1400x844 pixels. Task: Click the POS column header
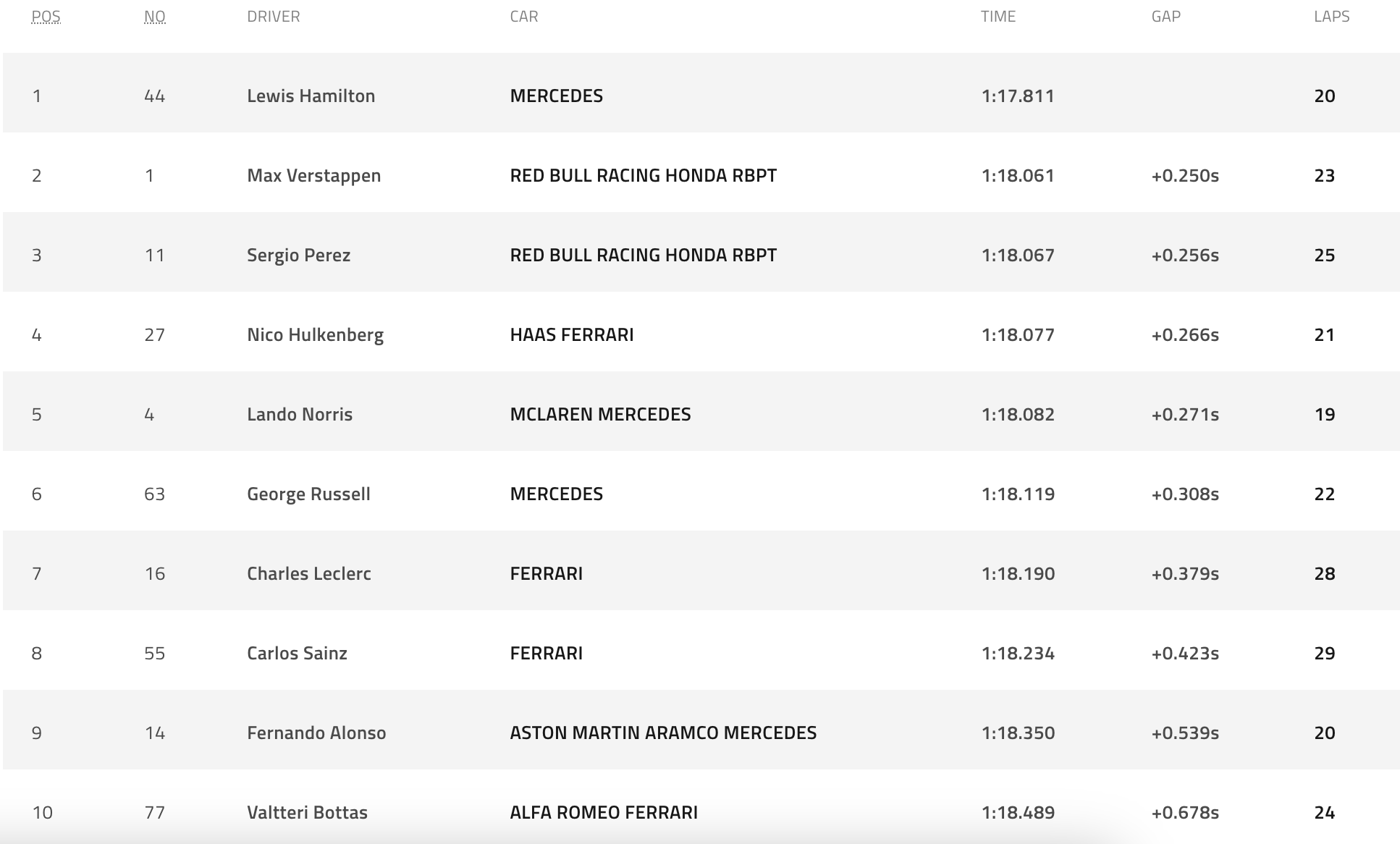(x=46, y=17)
